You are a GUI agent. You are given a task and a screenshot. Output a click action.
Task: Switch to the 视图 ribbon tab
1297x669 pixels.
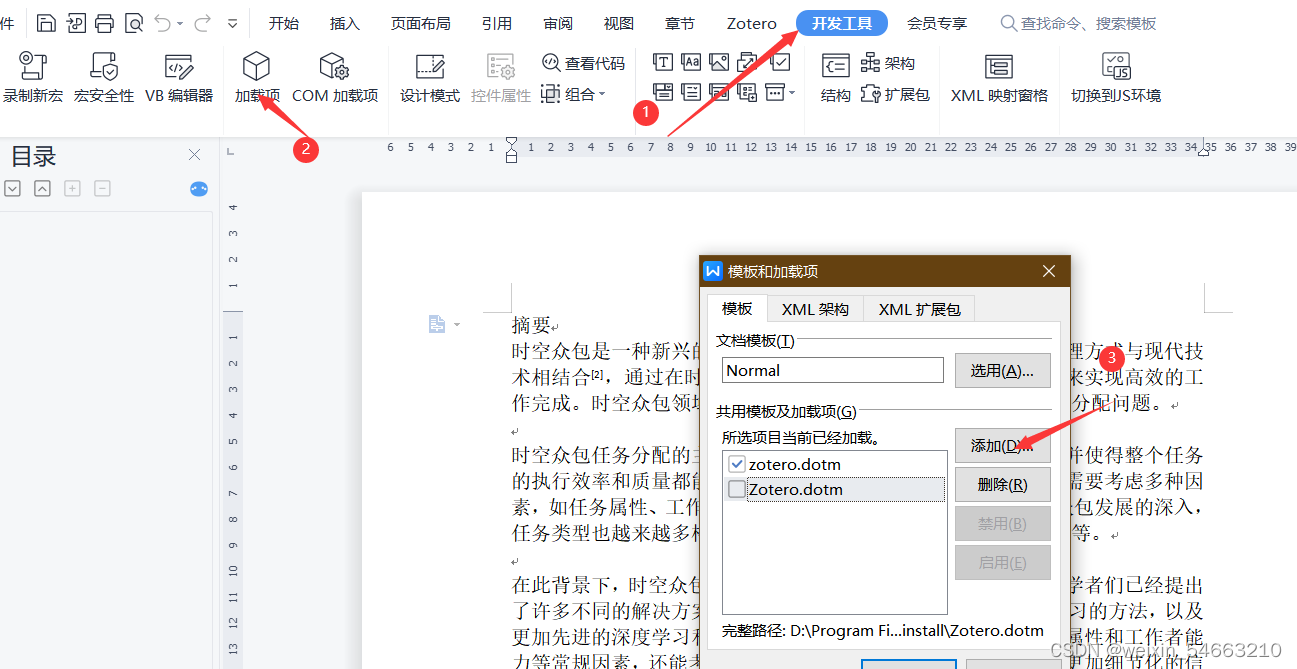(x=619, y=23)
